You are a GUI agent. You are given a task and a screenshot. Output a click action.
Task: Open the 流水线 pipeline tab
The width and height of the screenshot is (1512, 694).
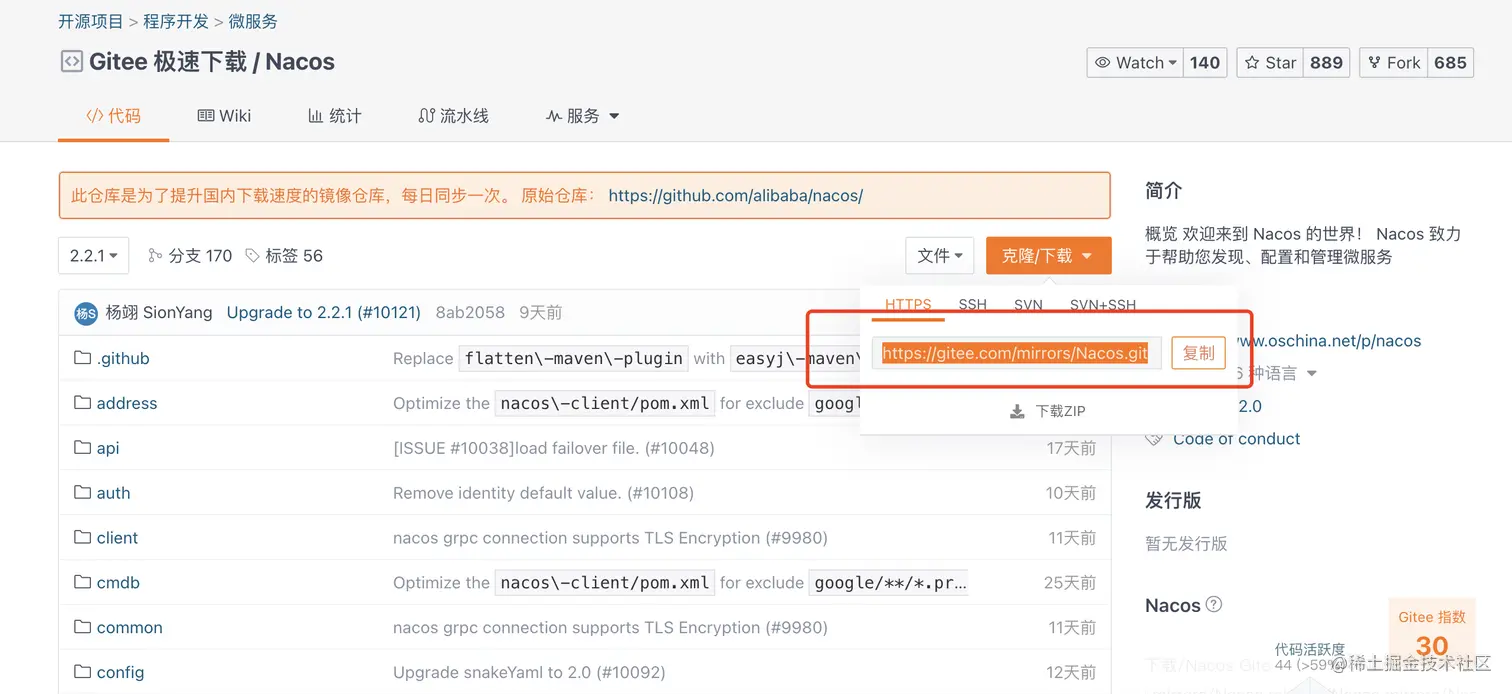point(453,116)
